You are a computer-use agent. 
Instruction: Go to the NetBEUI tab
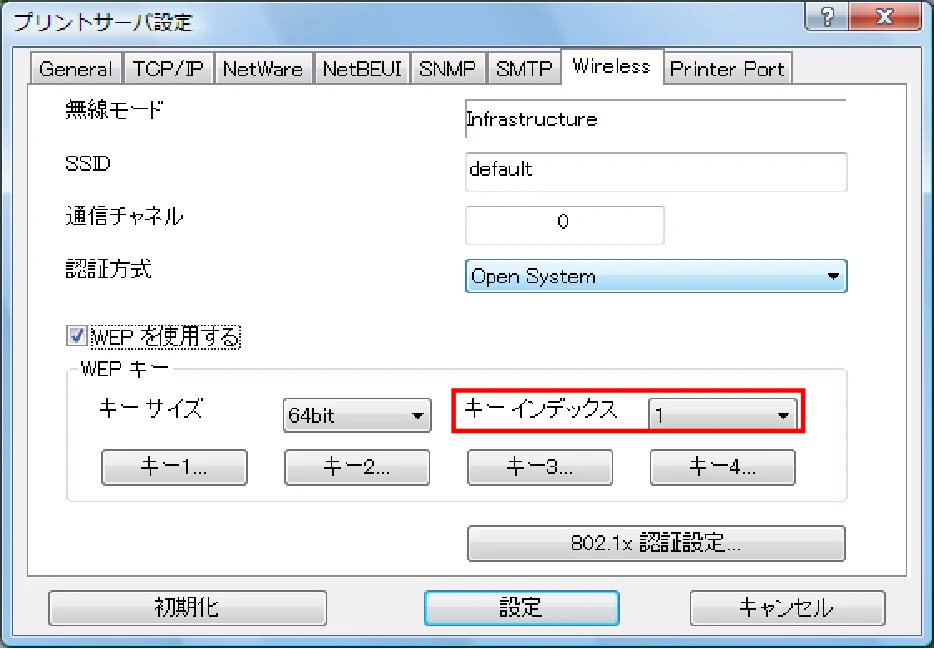point(362,68)
